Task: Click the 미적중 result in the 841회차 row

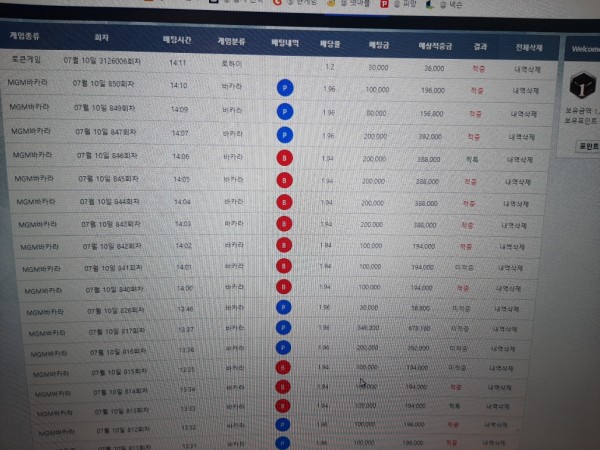Action: (x=464, y=267)
